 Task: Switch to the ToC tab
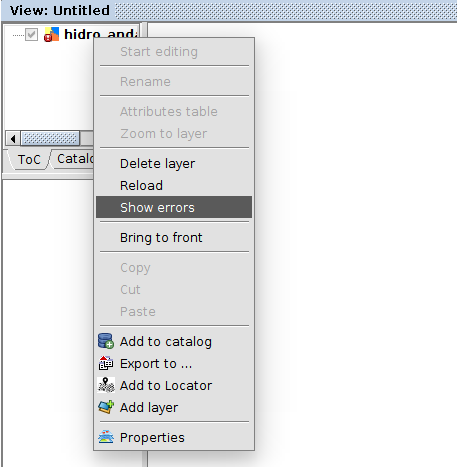[x=29, y=159]
